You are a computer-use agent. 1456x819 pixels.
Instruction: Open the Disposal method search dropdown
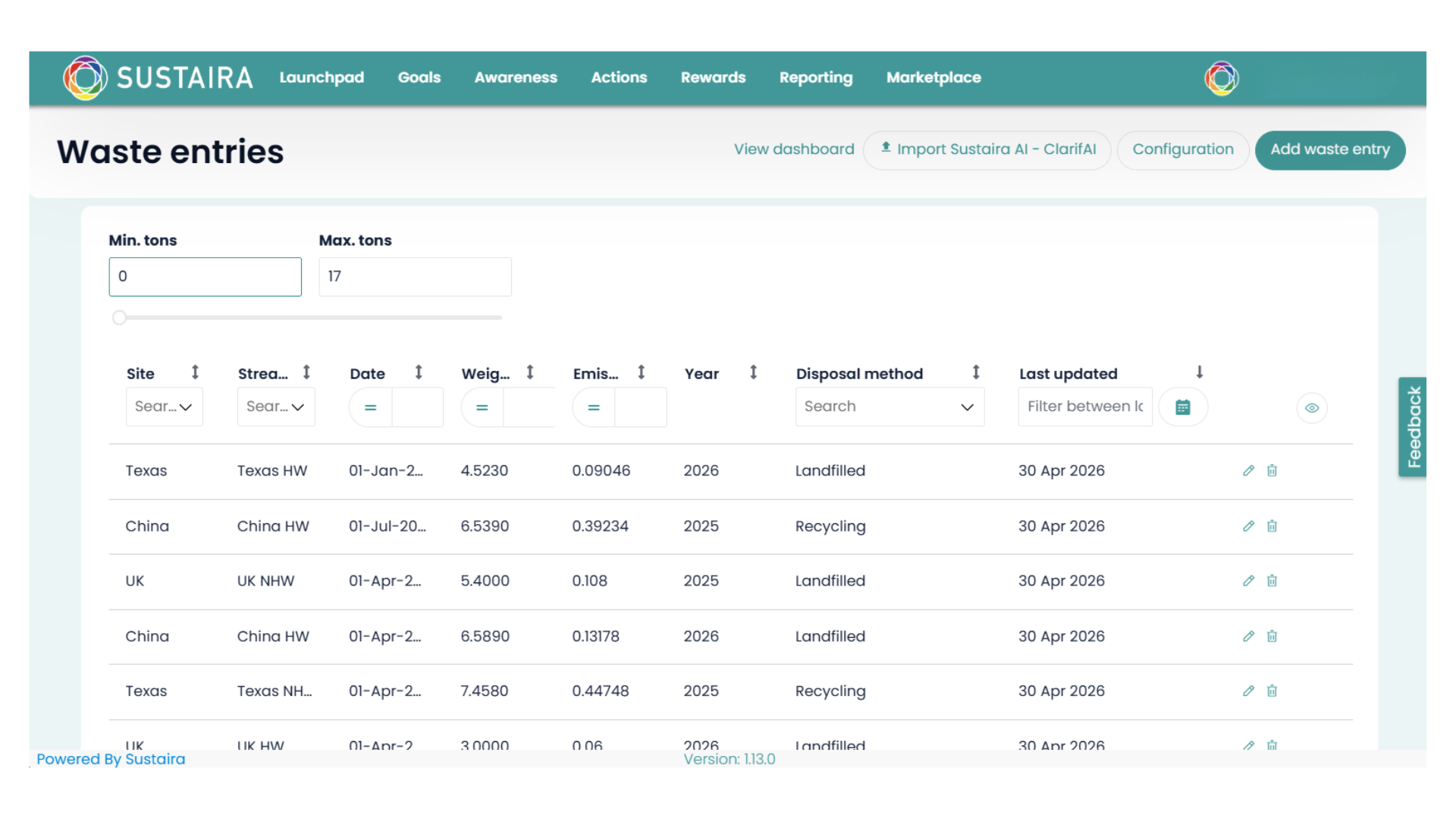[890, 406]
